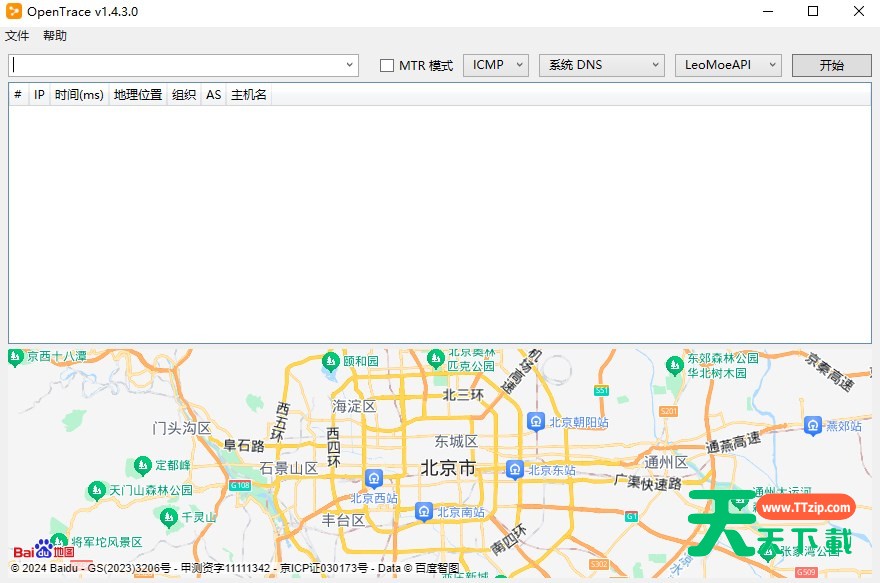Click the 北京奥林匹克森林公园 marker icon
Screen dimensions: 880x583
(436, 357)
